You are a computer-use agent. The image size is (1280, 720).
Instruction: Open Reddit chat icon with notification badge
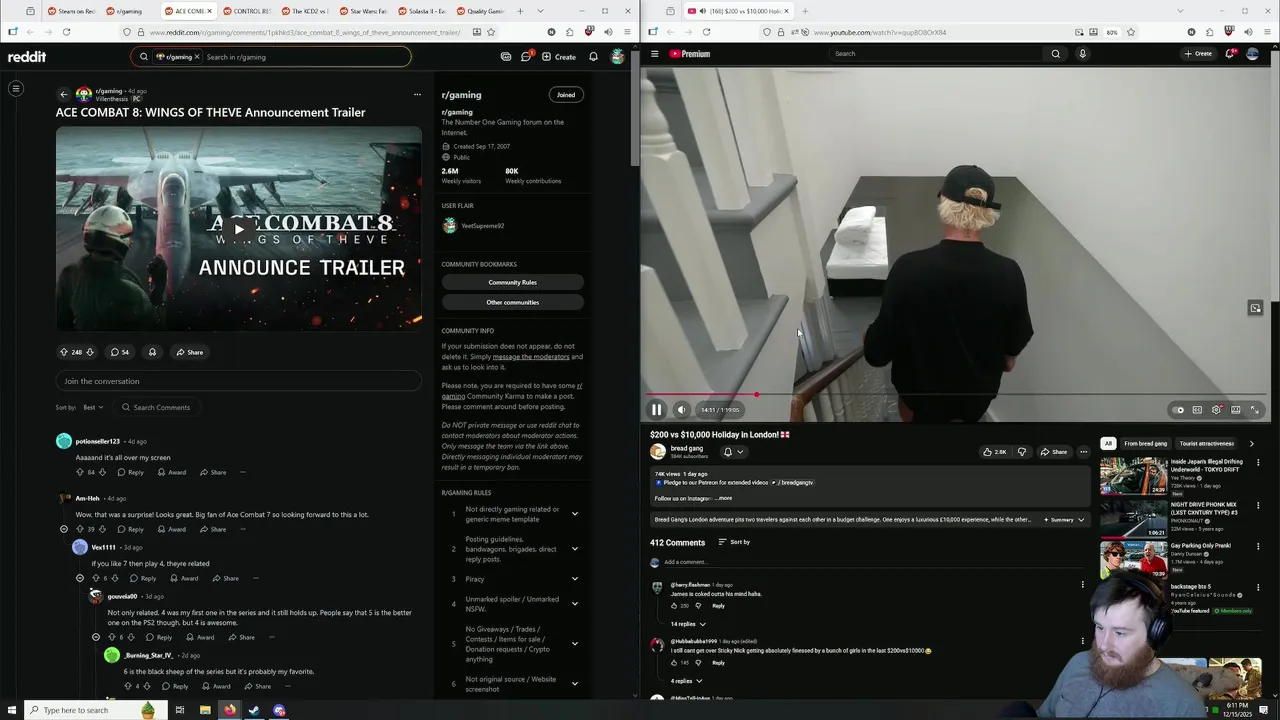tap(526, 57)
